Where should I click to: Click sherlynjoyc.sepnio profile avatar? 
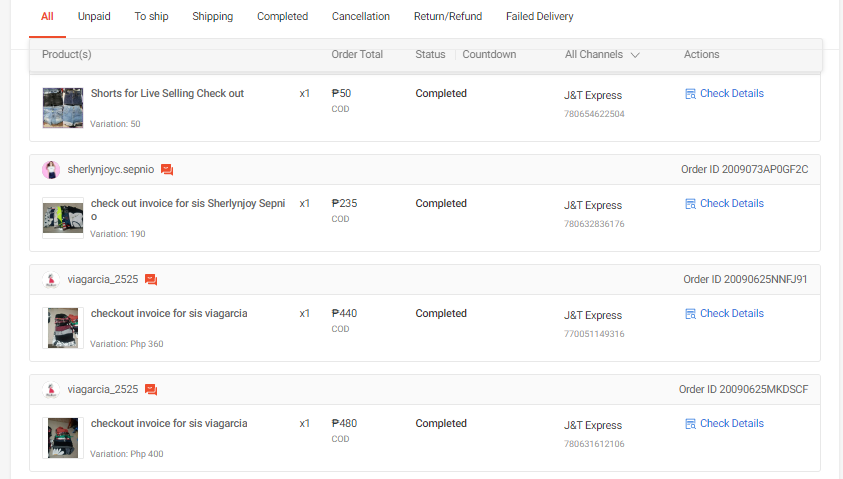click(x=51, y=170)
